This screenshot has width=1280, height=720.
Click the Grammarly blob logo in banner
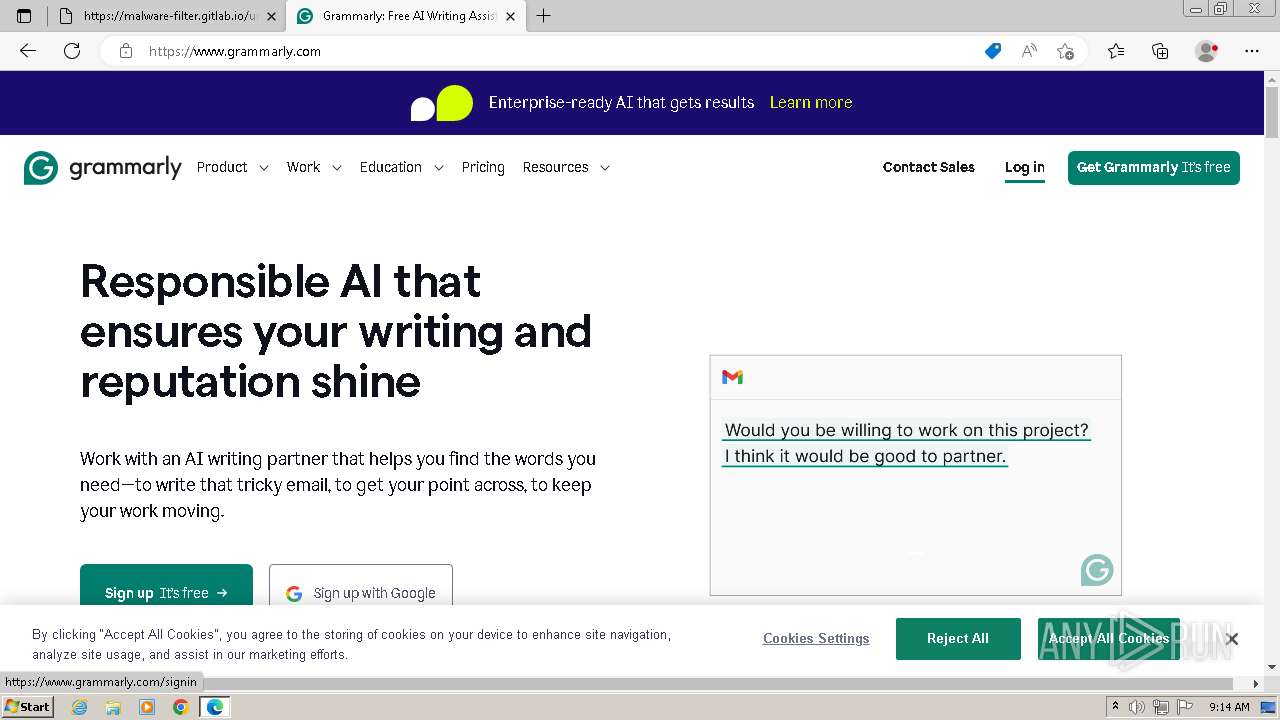point(442,103)
